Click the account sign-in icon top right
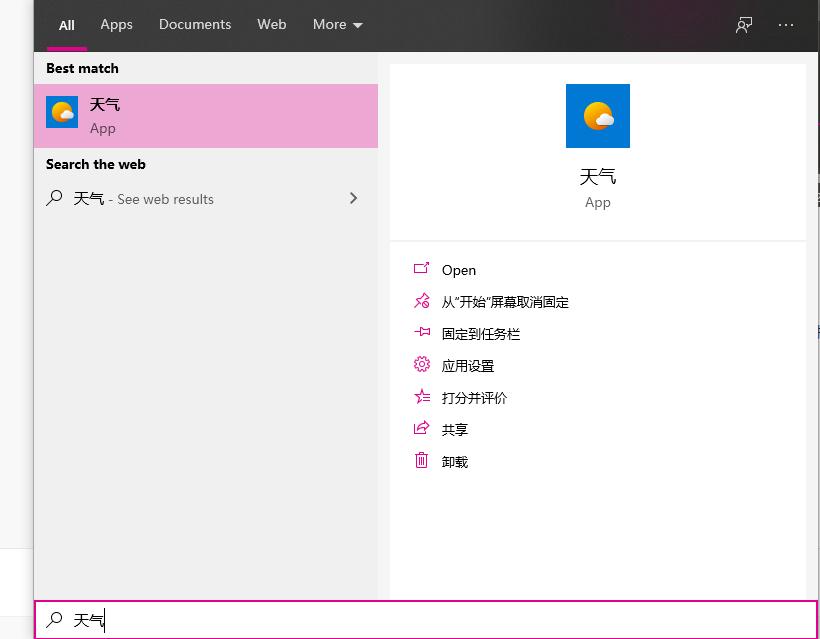This screenshot has height=639, width=820. pyautogui.click(x=743, y=24)
